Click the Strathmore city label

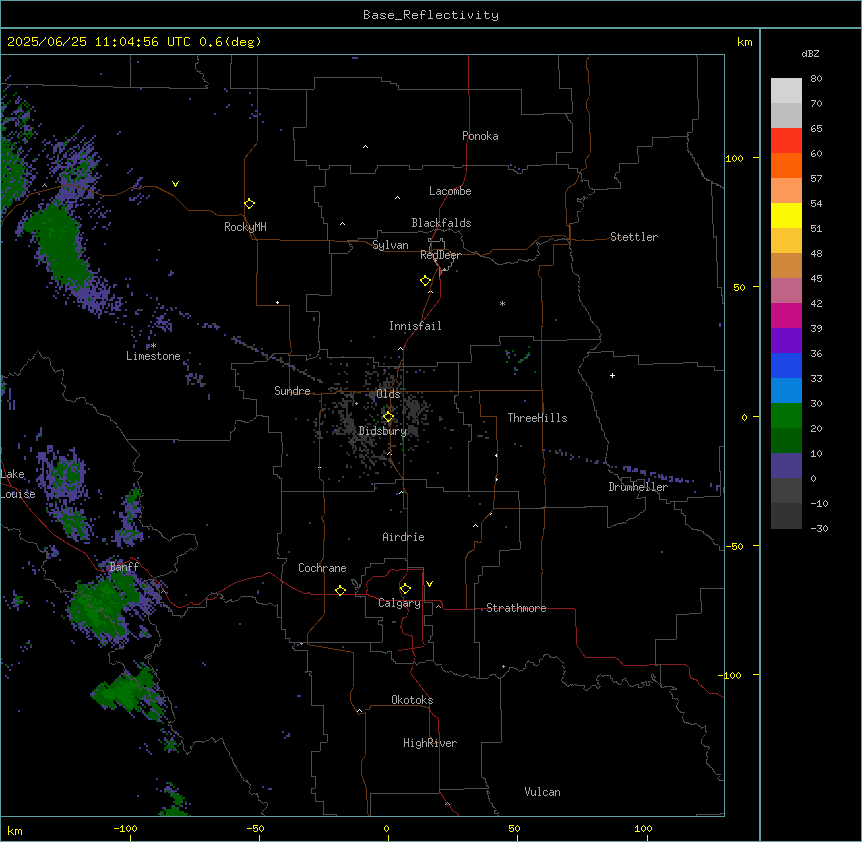pos(516,608)
